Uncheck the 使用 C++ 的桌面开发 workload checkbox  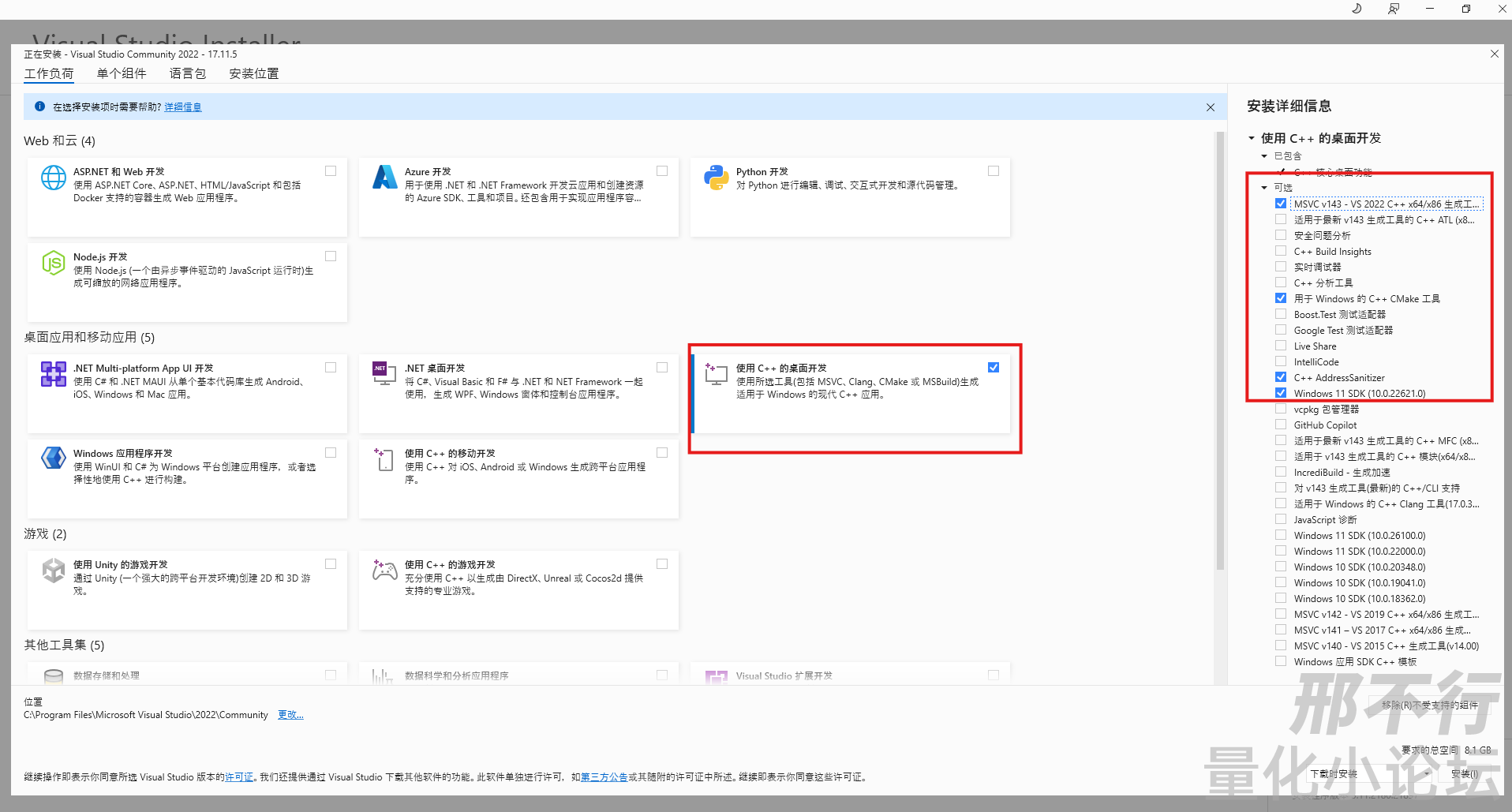(993, 367)
